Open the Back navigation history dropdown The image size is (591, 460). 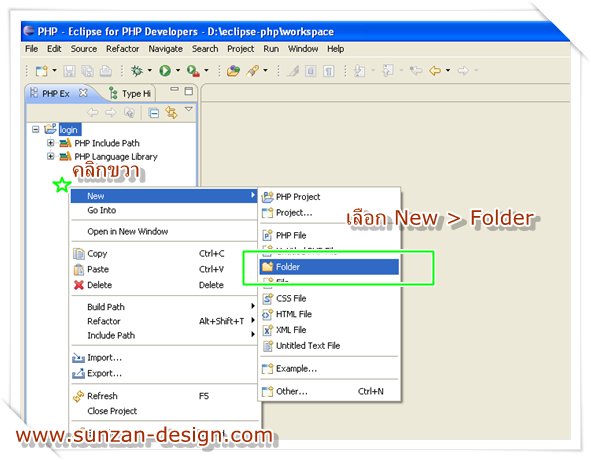point(448,71)
